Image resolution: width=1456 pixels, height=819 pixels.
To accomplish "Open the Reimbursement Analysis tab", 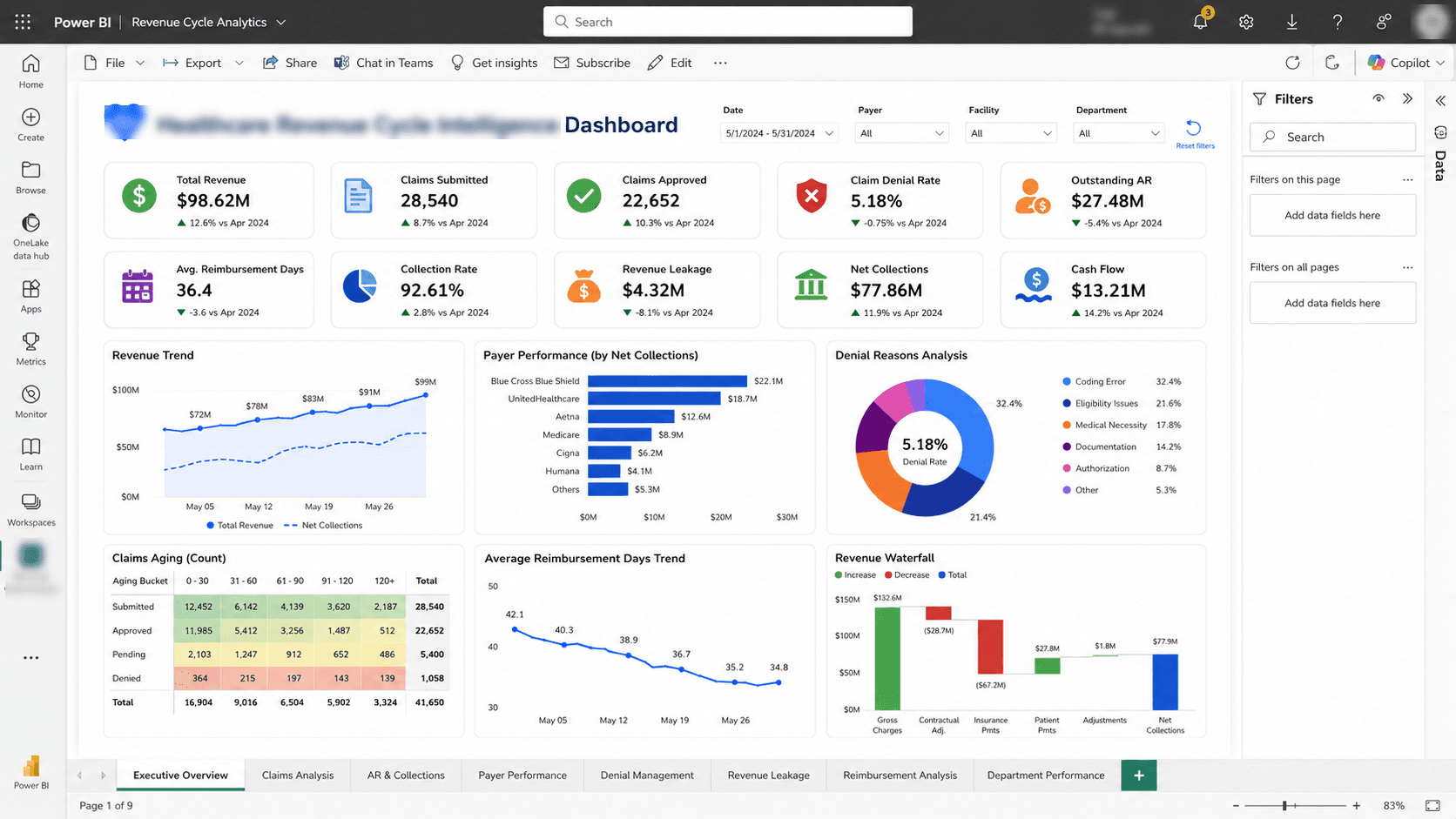I will click(900, 775).
